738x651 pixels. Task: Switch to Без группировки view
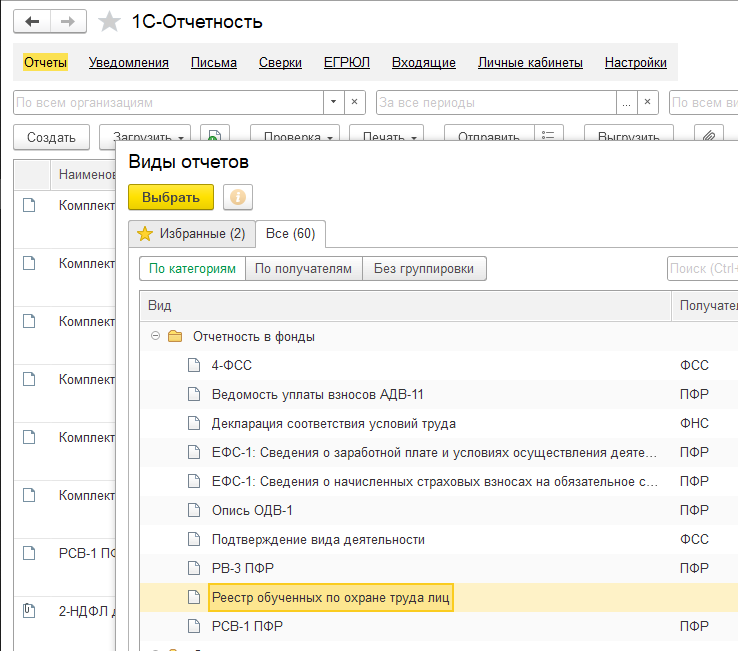pyautogui.click(x=424, y=268)
